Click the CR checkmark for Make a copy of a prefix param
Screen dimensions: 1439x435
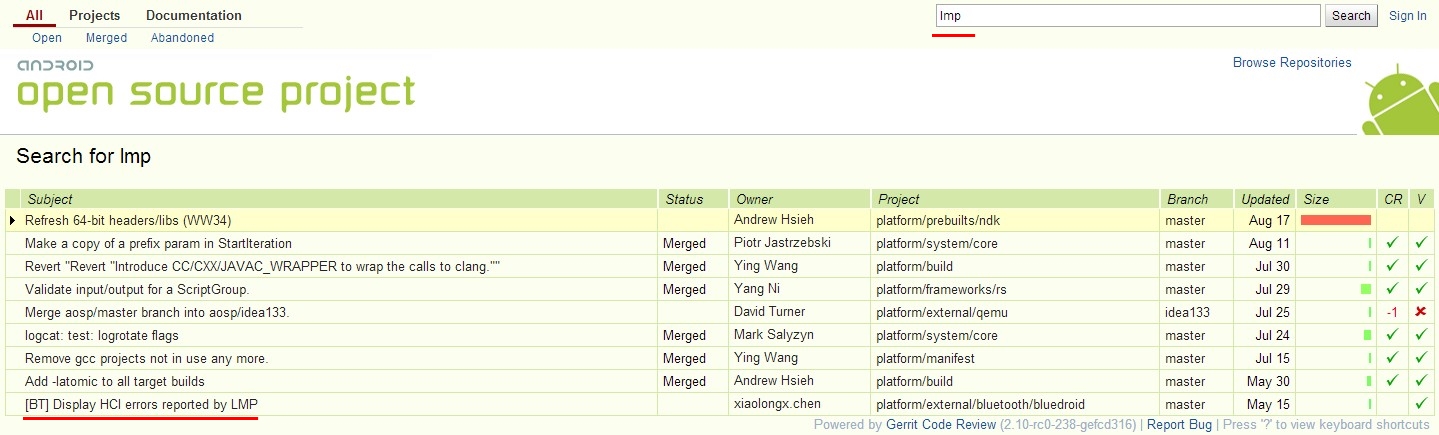[1392, 243]
